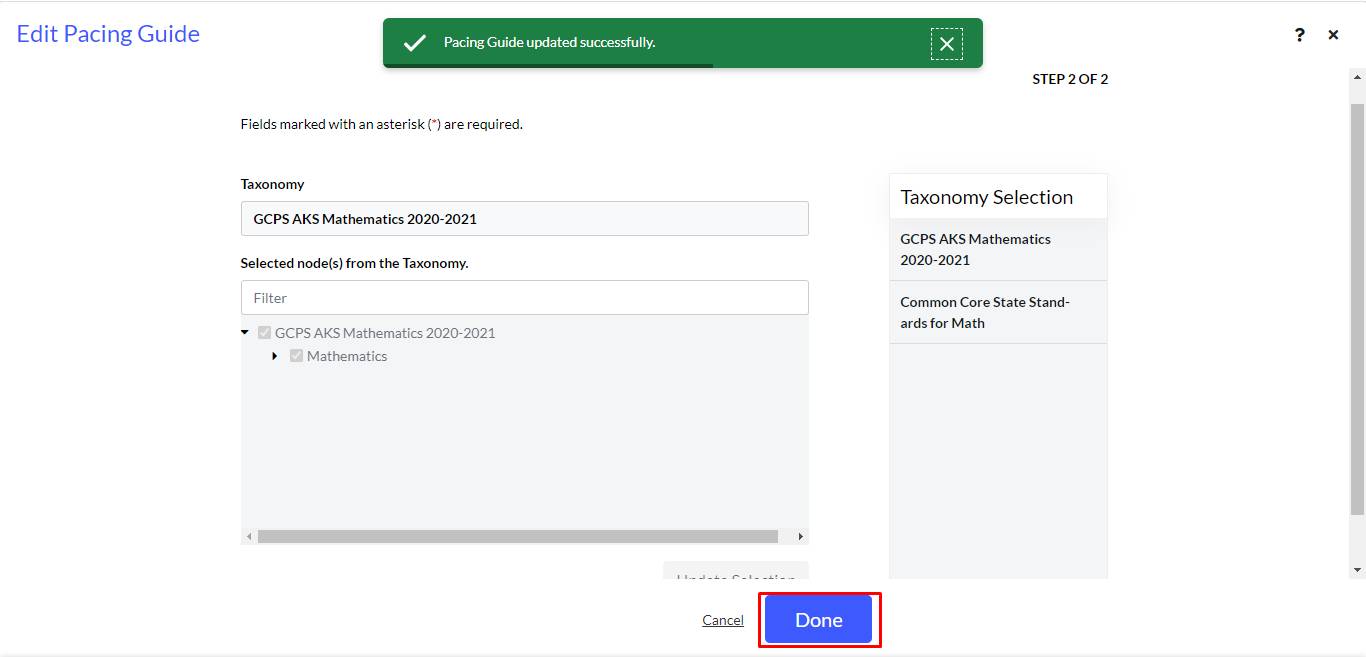Toggle the Mathematics node checkbox
The width and height of the screenshot is (1366, 657).
click(x=297, y=356)
